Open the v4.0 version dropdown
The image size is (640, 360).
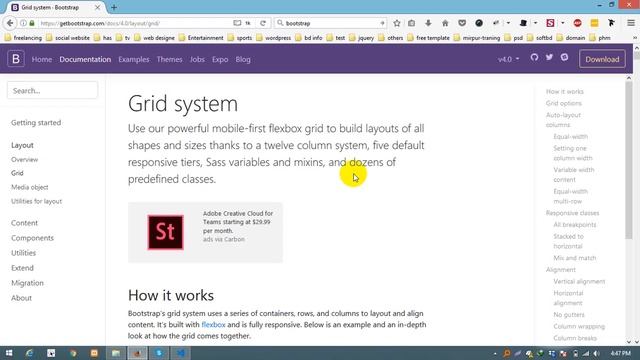point(508,59)
